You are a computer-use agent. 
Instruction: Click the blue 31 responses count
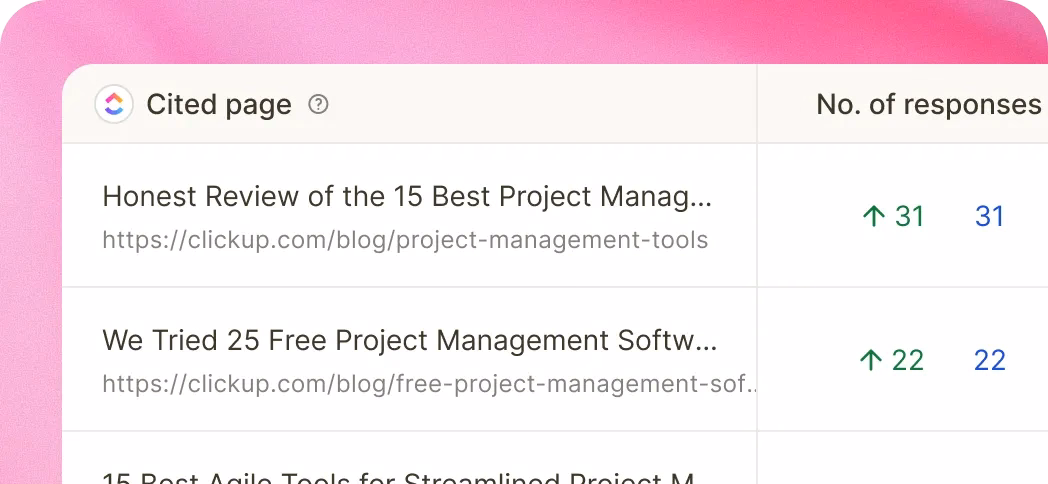989,216
